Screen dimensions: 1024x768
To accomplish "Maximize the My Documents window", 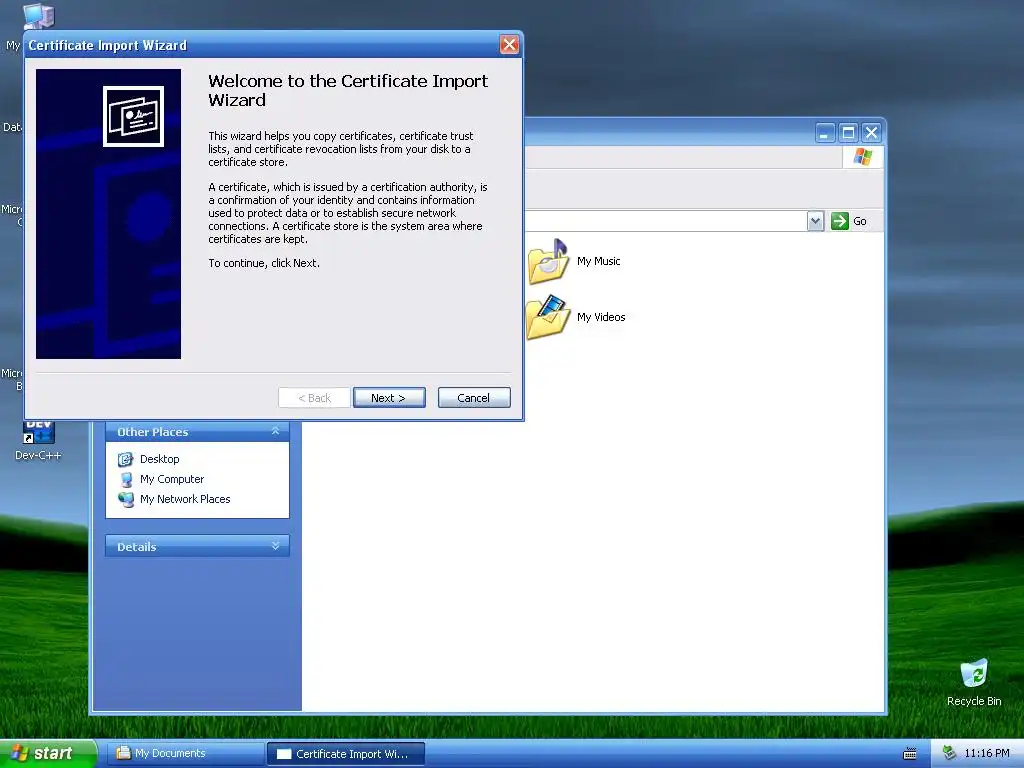I will (x=848, y=133).
